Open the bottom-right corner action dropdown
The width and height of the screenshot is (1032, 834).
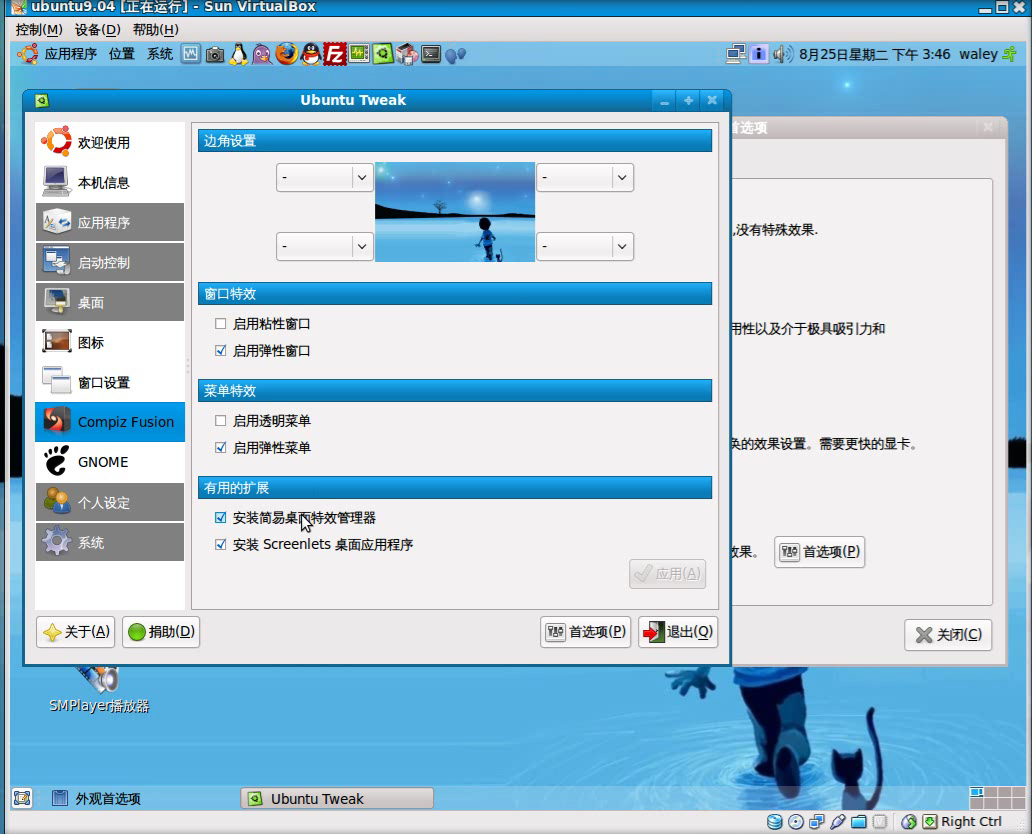585,247
